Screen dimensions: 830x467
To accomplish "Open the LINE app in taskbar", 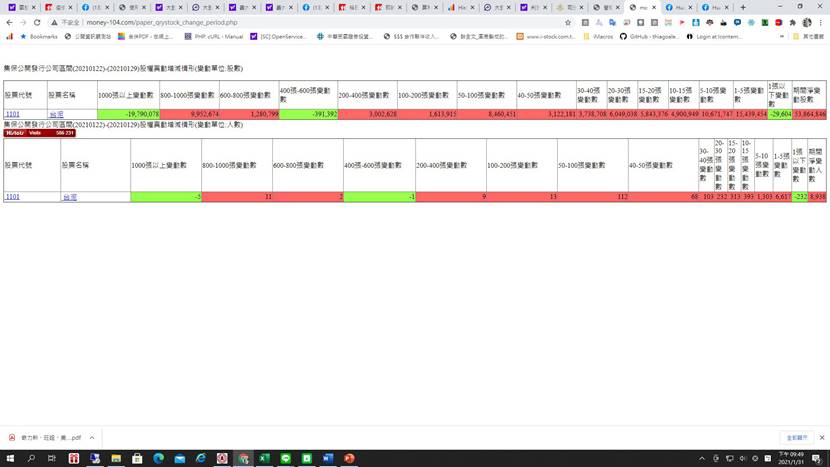I will [x=285, y=458].
